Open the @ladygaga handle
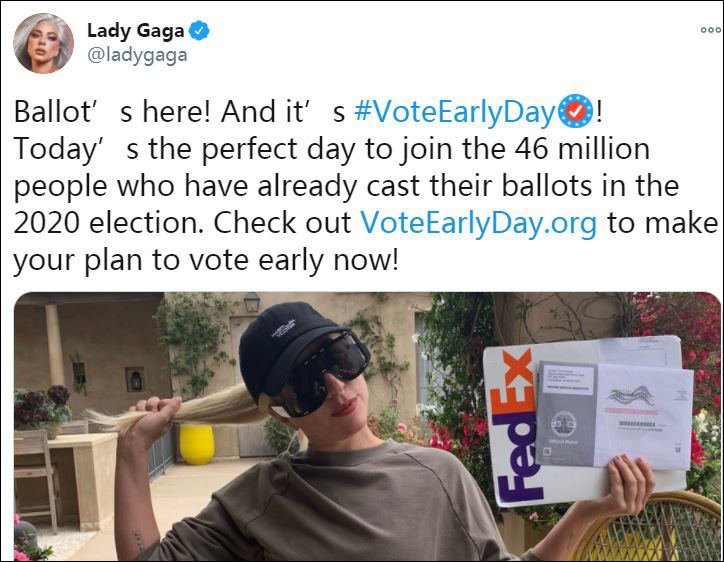Image resolution: width=724 pixels, height=562 pixels. tap(137, 55)
